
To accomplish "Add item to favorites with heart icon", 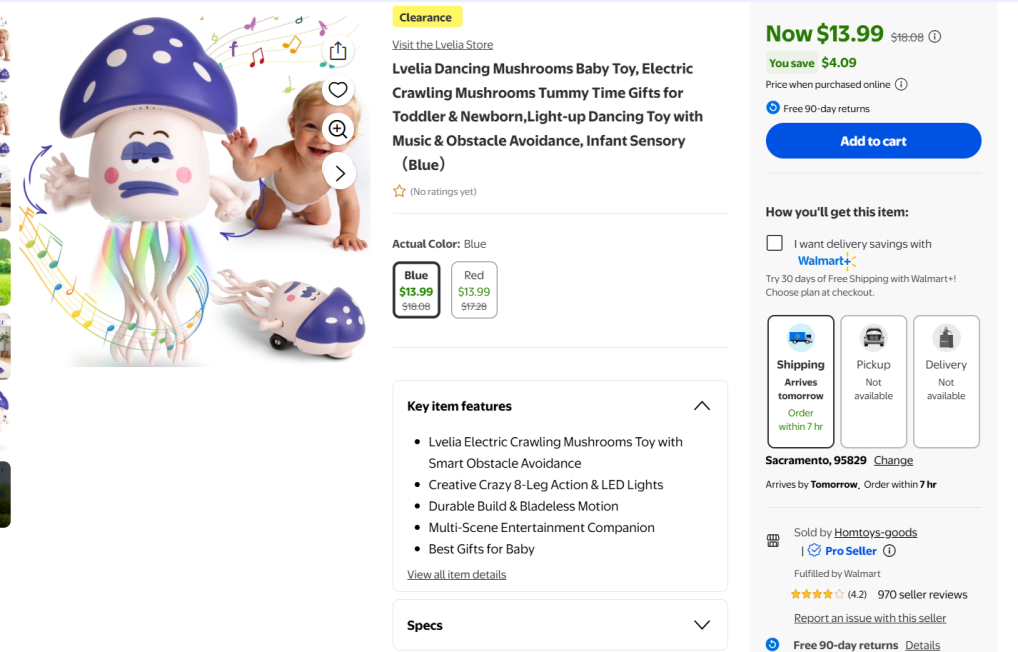I will tap(338, 90).
